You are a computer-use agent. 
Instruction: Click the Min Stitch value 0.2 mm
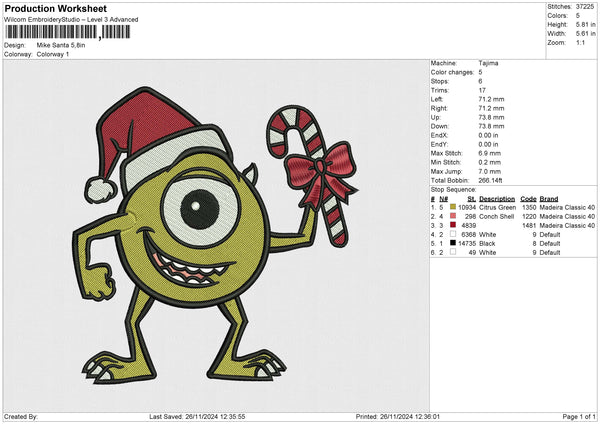(x=489, y=162)
